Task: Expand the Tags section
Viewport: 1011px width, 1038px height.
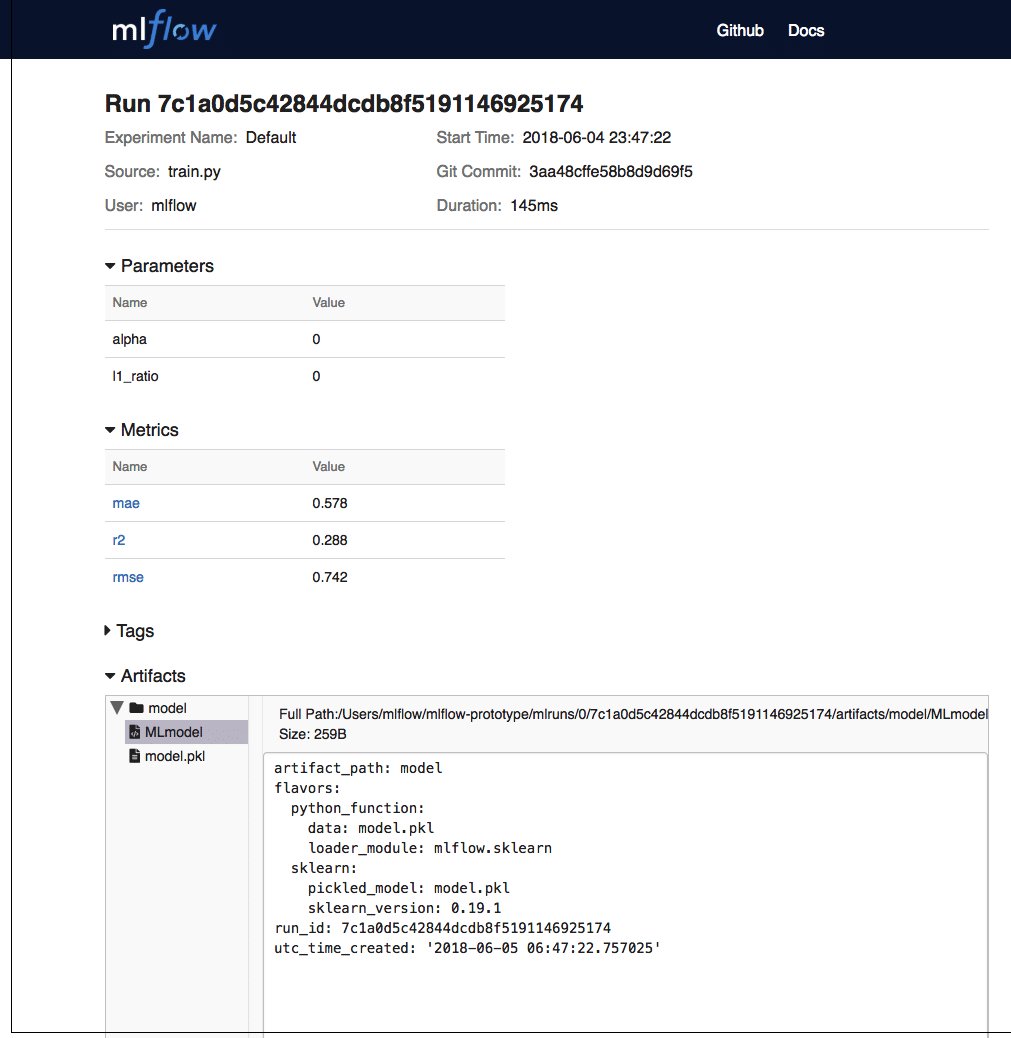Action: coord(109,631)
